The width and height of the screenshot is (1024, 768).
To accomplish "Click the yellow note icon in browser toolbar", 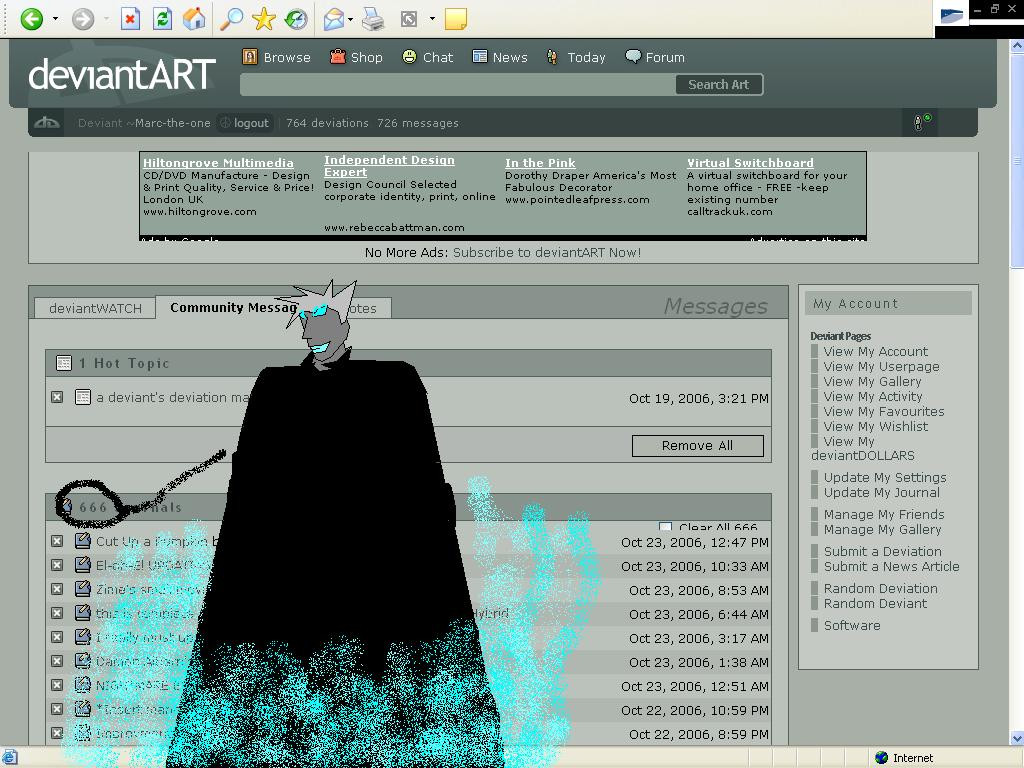I will 455,19.
